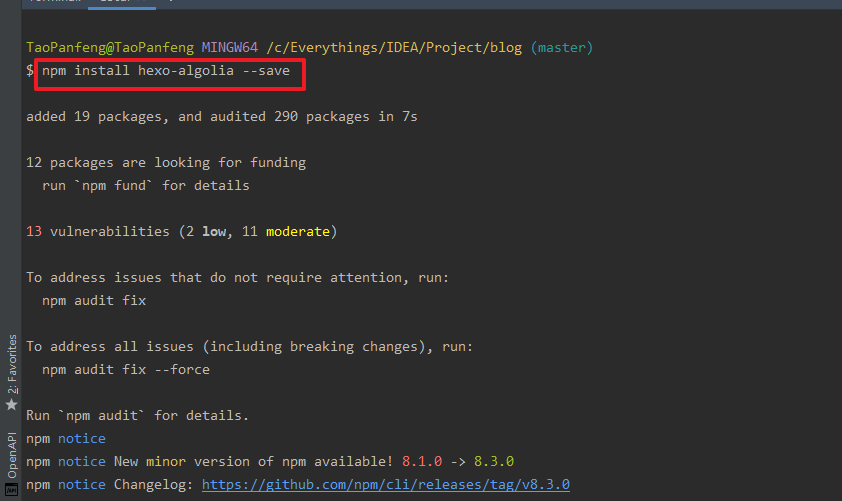Click '12 packages are looking for funding' line

coord(166,162)
